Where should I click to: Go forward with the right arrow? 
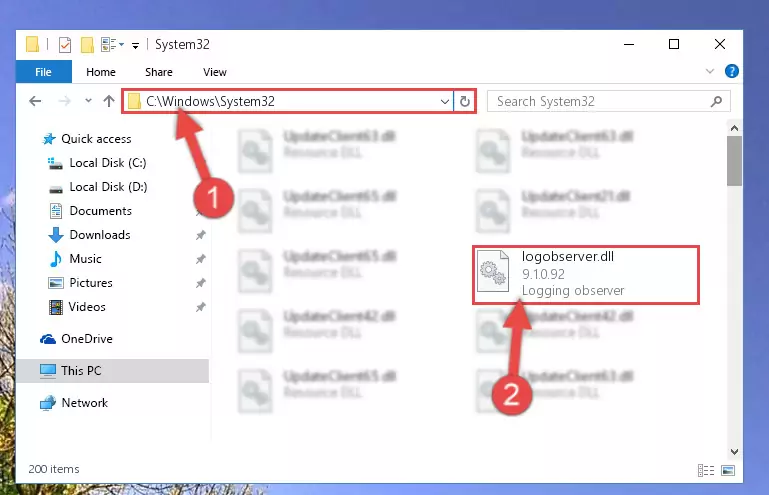(x=64, y=101)
